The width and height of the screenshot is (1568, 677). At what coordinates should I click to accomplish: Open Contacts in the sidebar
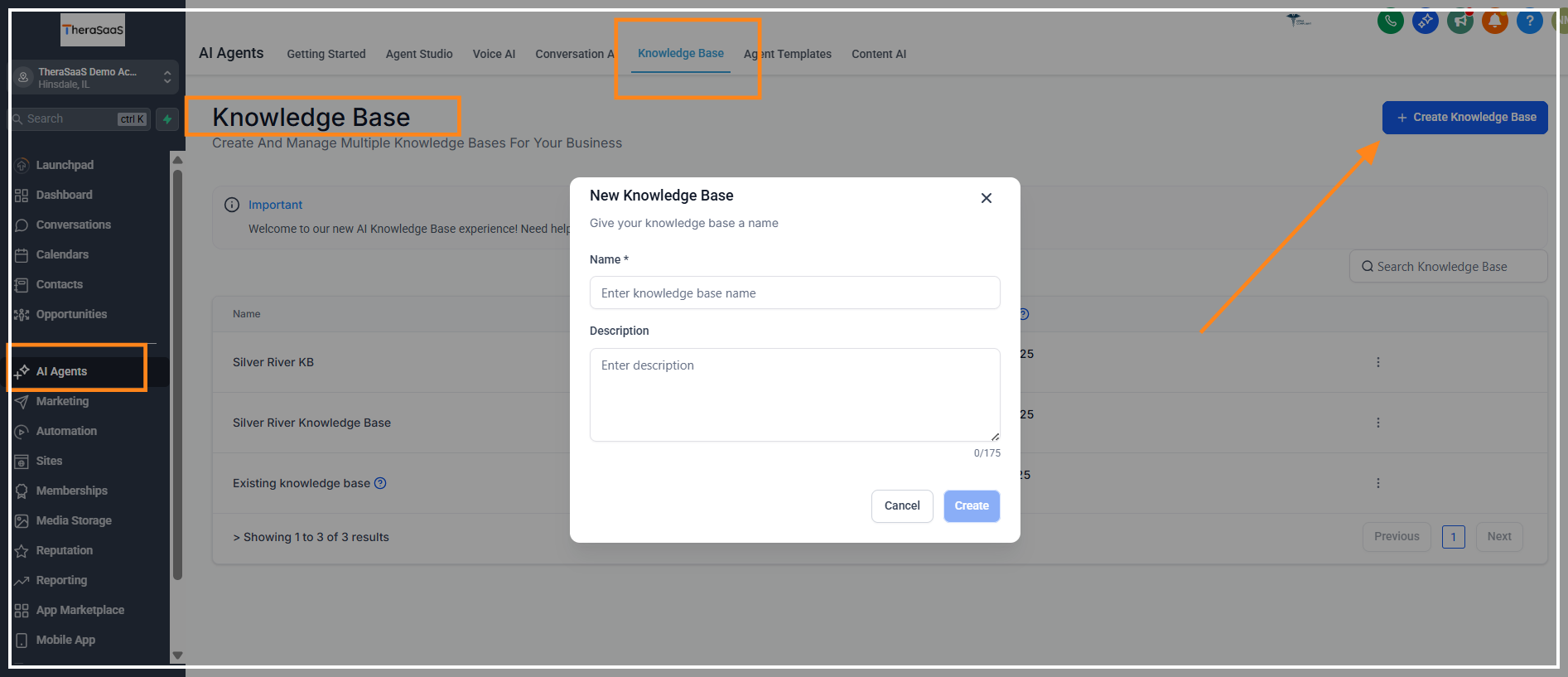[x=59, y=284]
